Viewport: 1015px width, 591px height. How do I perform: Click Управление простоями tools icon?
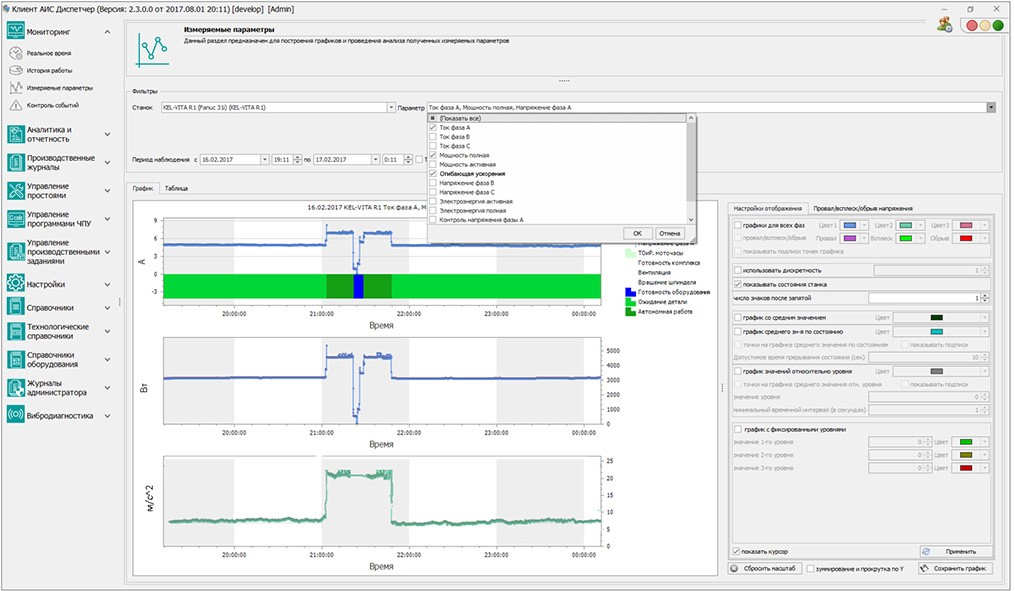pos(16,190)
